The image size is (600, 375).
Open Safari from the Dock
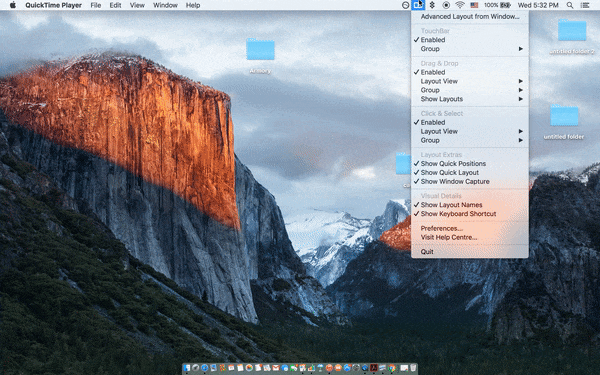[204, 368]
